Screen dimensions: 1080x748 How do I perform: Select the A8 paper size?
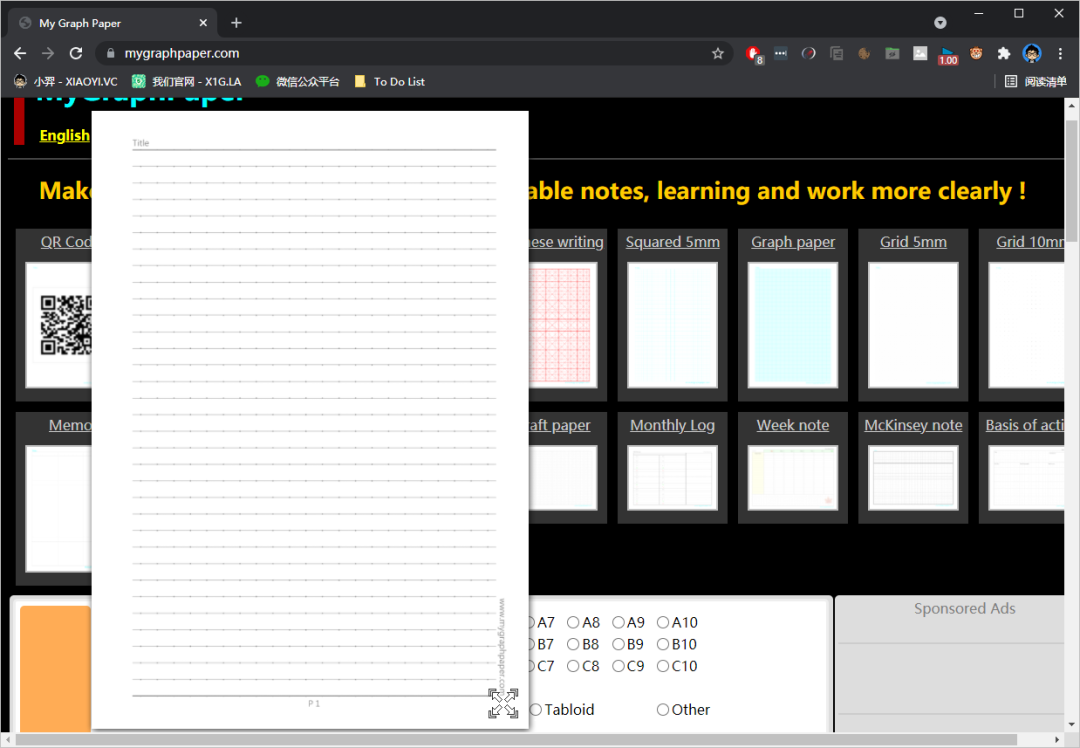[x=574, y=623]
